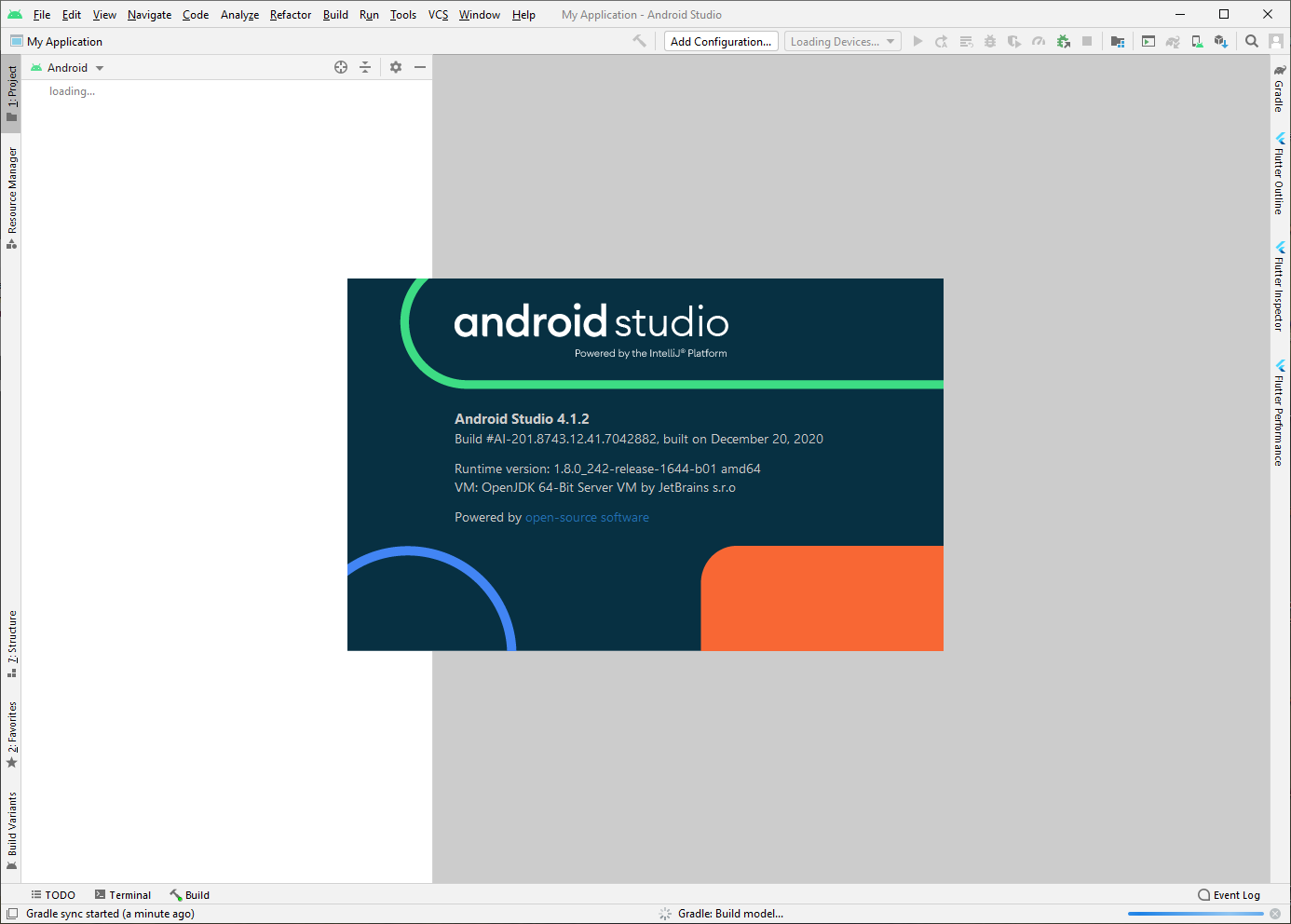Screen dimensions: 1291x924
Task: Open the Gradle side panel tab
Action: (1280, 88)
